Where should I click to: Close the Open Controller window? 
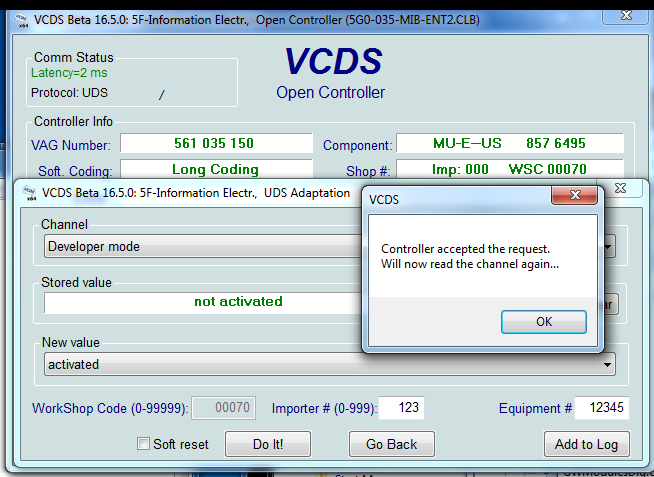626,16
